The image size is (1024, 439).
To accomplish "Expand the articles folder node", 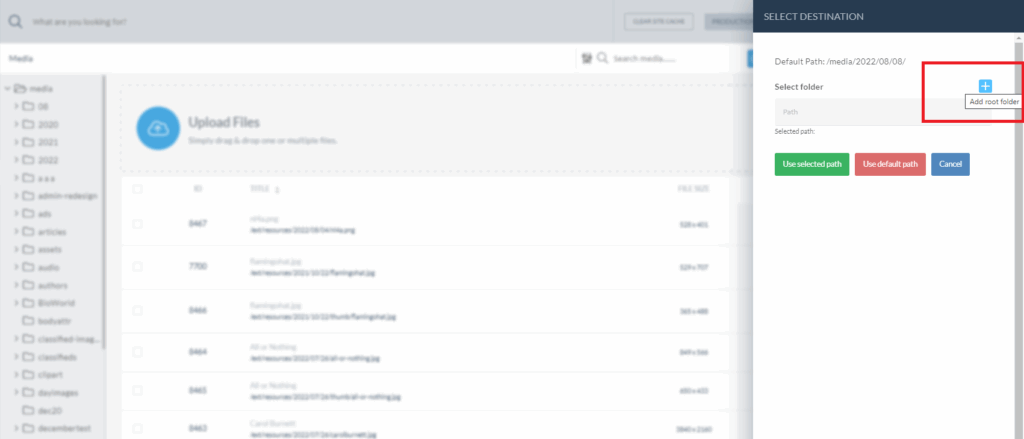I will click(x=16, y=231).
